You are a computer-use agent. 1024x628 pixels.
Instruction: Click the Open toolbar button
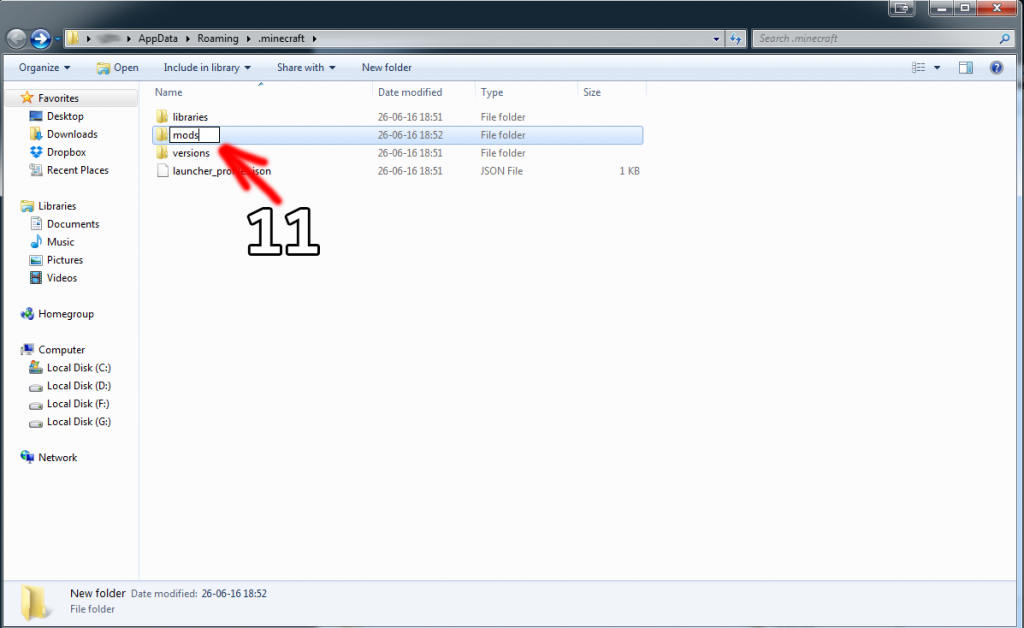click(118, 67)
